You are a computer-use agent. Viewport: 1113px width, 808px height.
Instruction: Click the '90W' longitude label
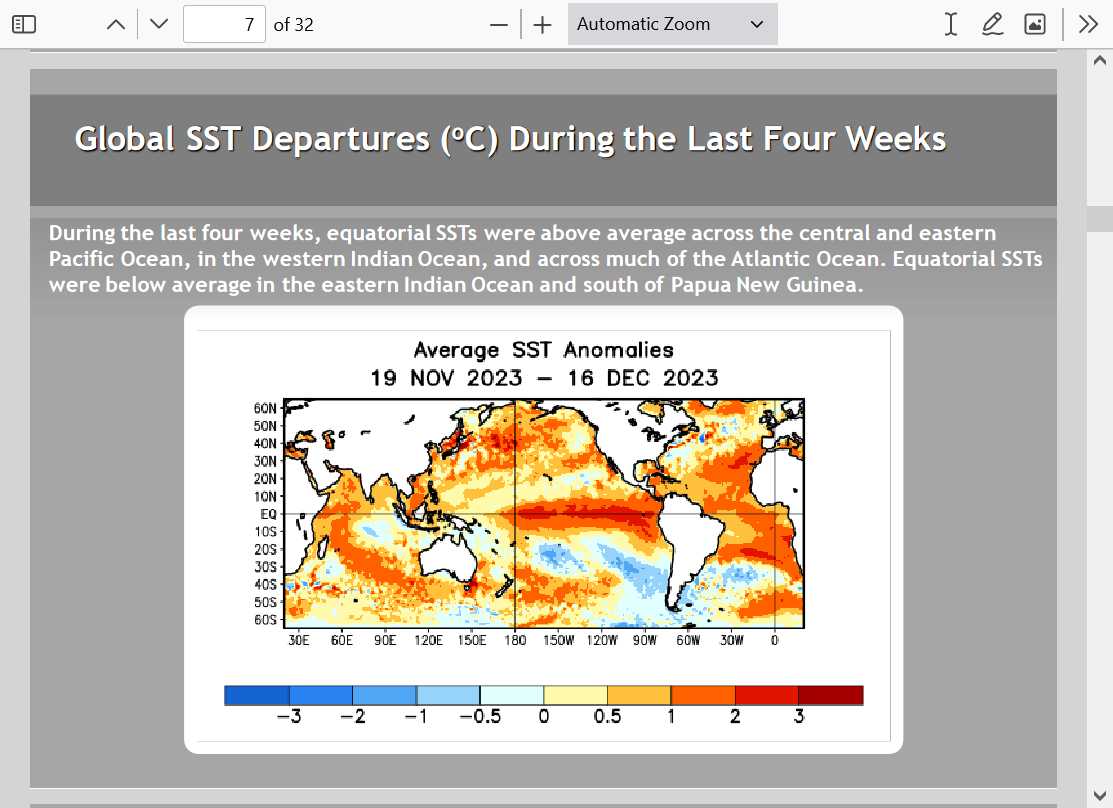pos(645,640)
